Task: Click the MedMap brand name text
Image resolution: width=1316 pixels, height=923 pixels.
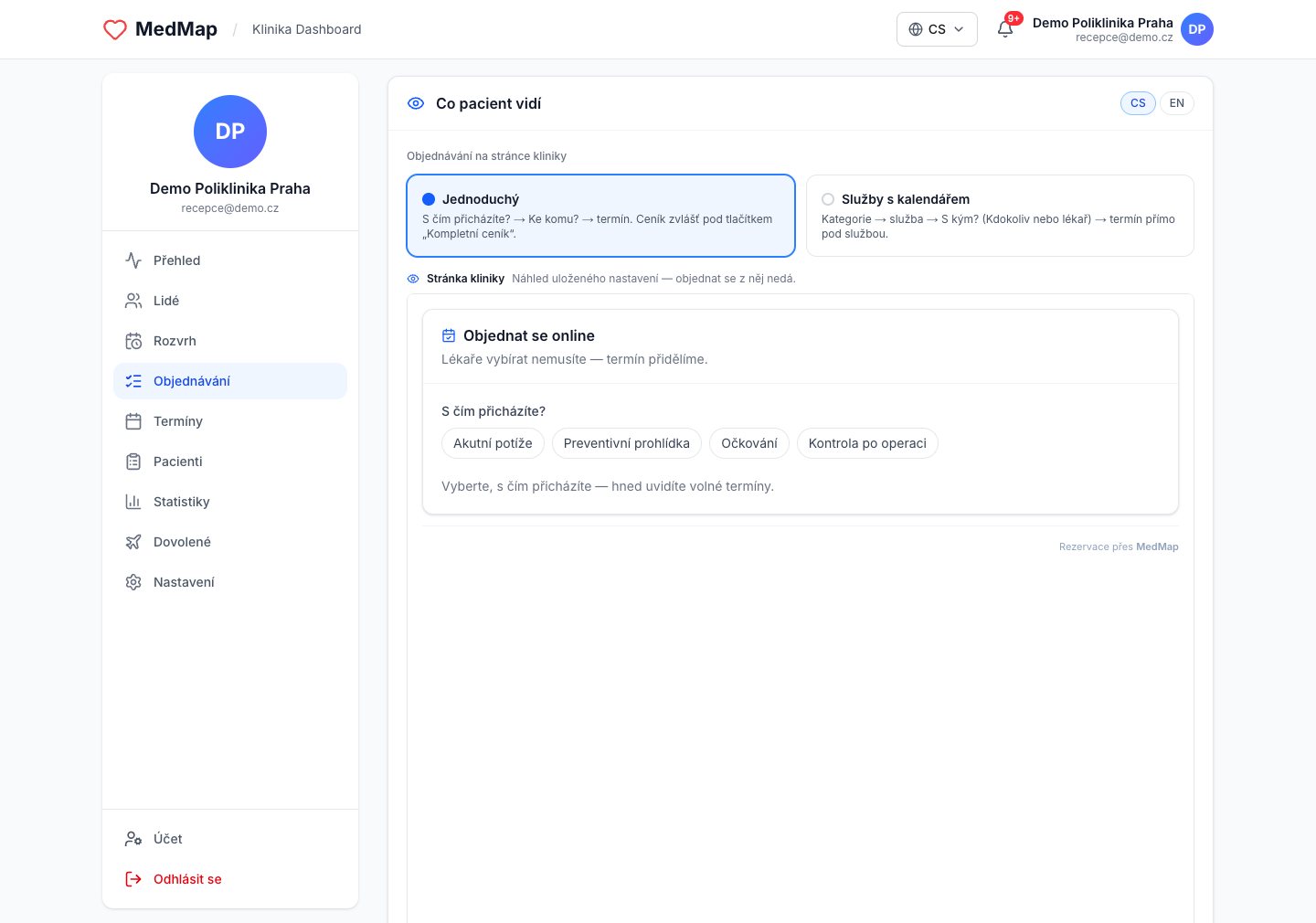Action: 176,29
